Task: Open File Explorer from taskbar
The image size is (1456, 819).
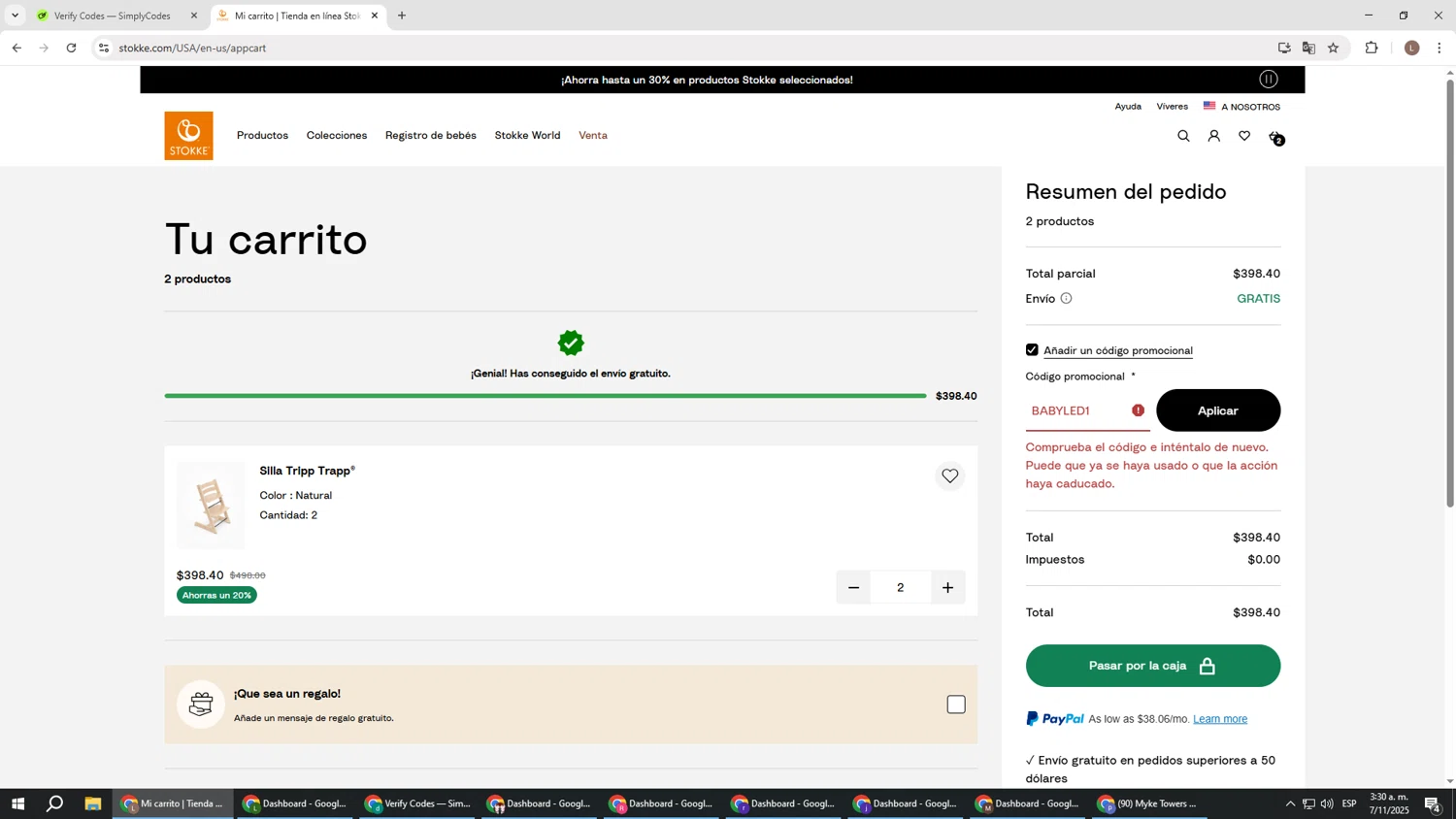Action: [93, 803]
